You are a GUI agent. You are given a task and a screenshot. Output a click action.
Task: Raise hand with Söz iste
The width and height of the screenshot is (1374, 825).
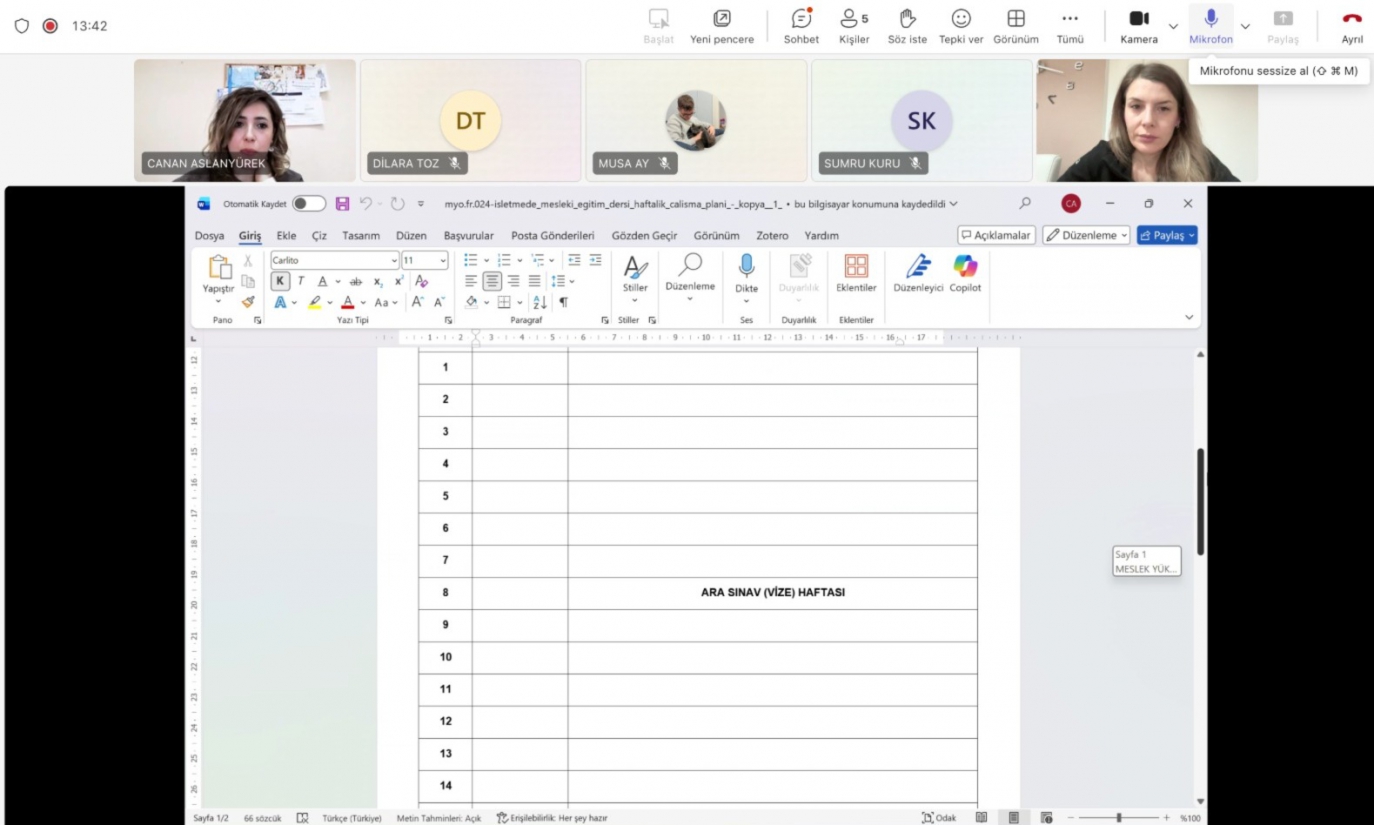908,20
